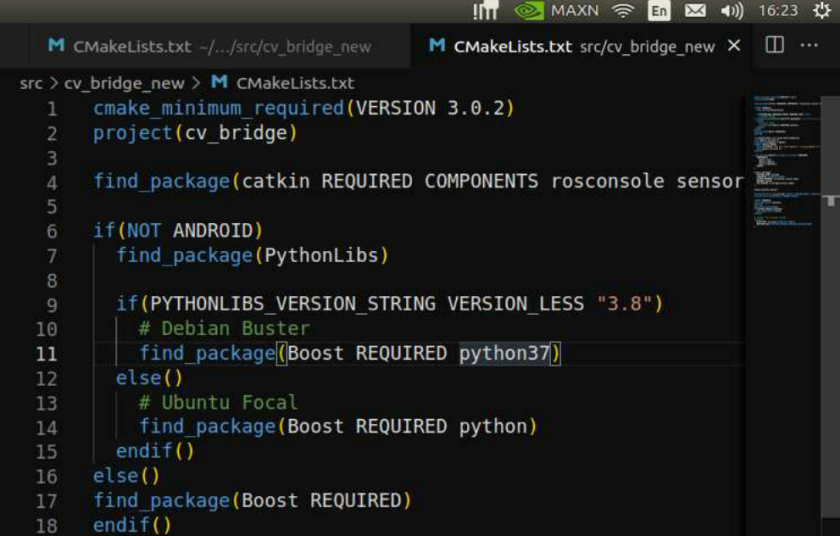This screenshot has height=536, width=840.
Task: Place cursor on 'cmake_minimum_required' on line 1
Action: [219, 109]
